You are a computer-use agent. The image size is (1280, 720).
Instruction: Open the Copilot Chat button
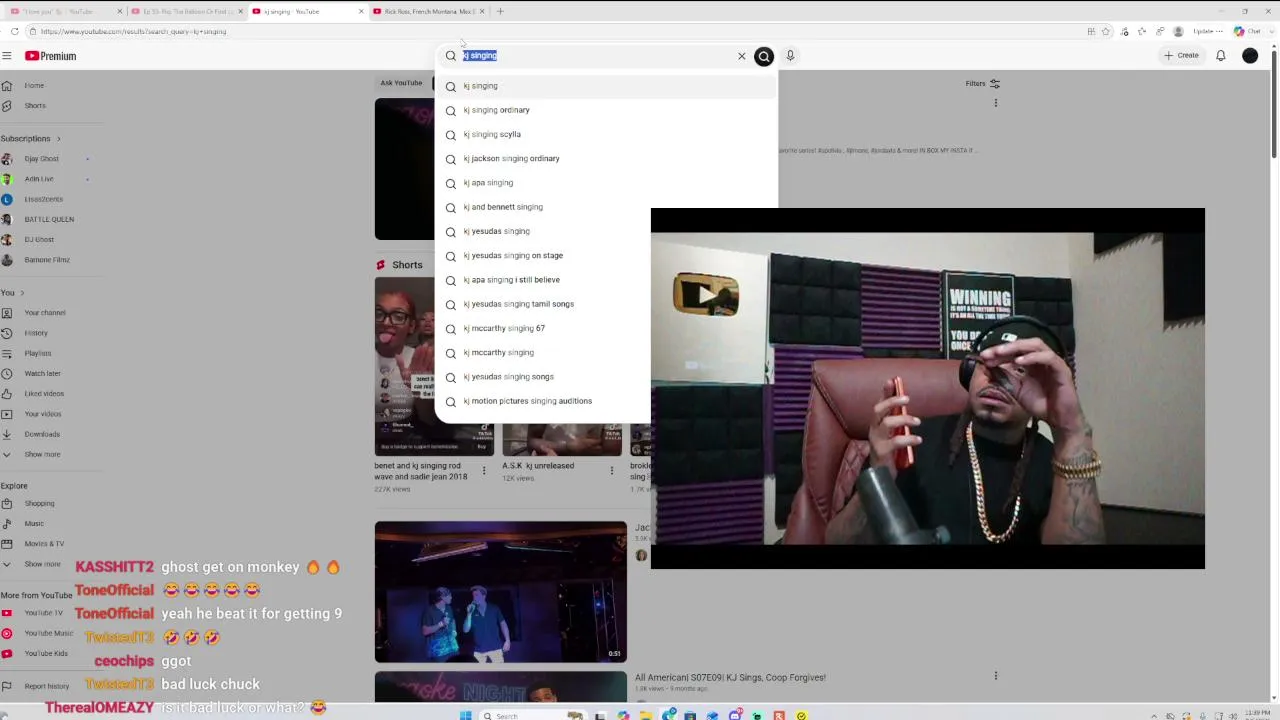1247,31
